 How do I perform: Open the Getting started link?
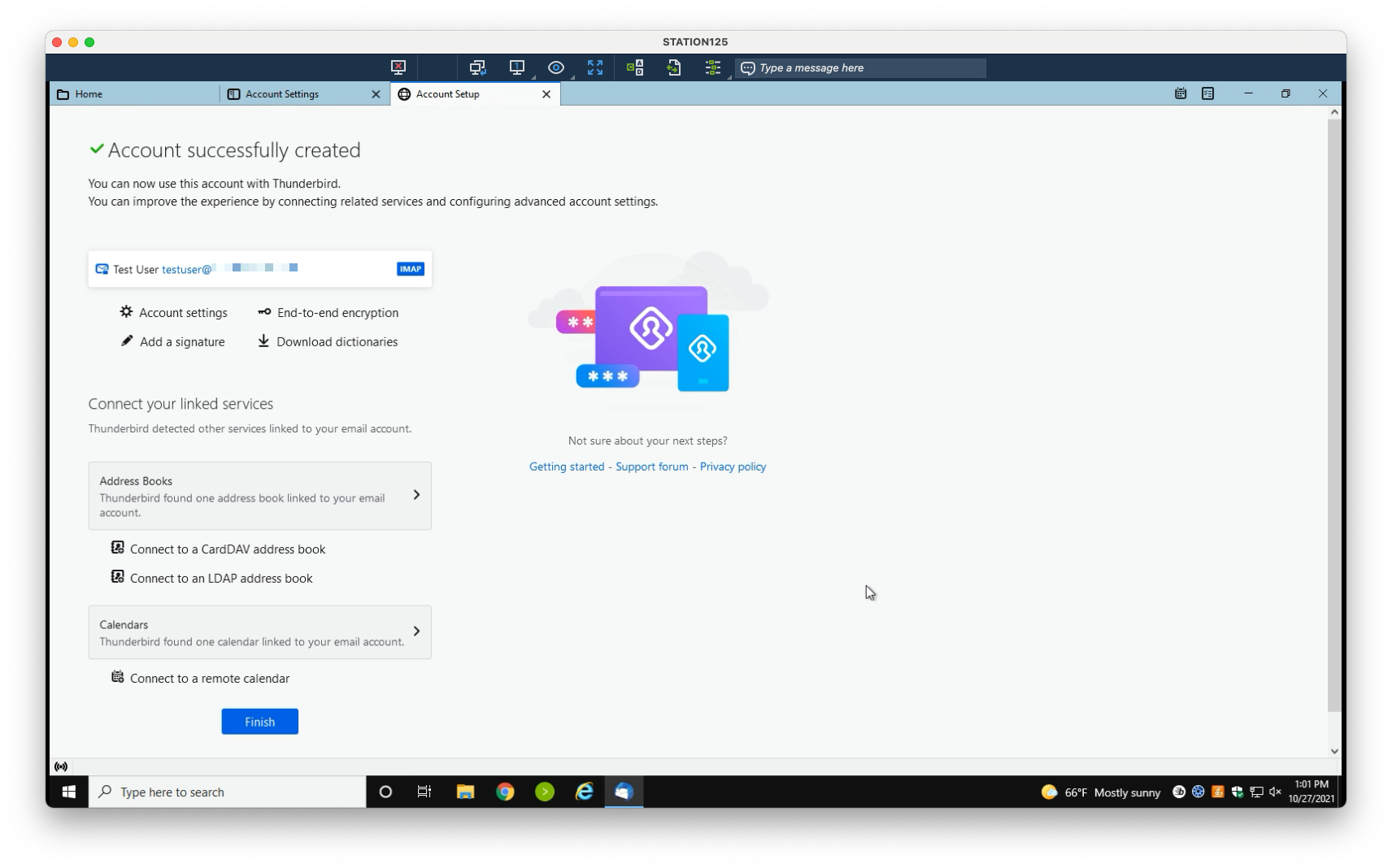tap(567, 467)
